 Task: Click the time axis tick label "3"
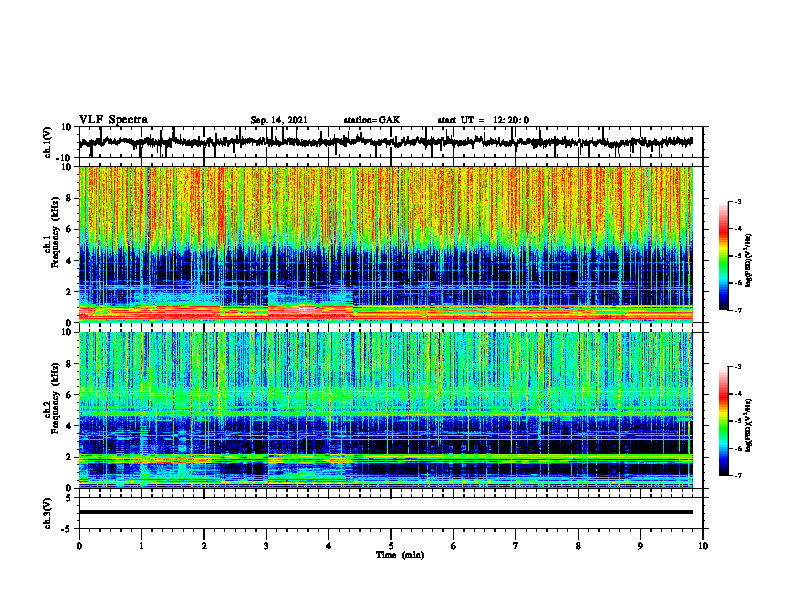(266, 546)
